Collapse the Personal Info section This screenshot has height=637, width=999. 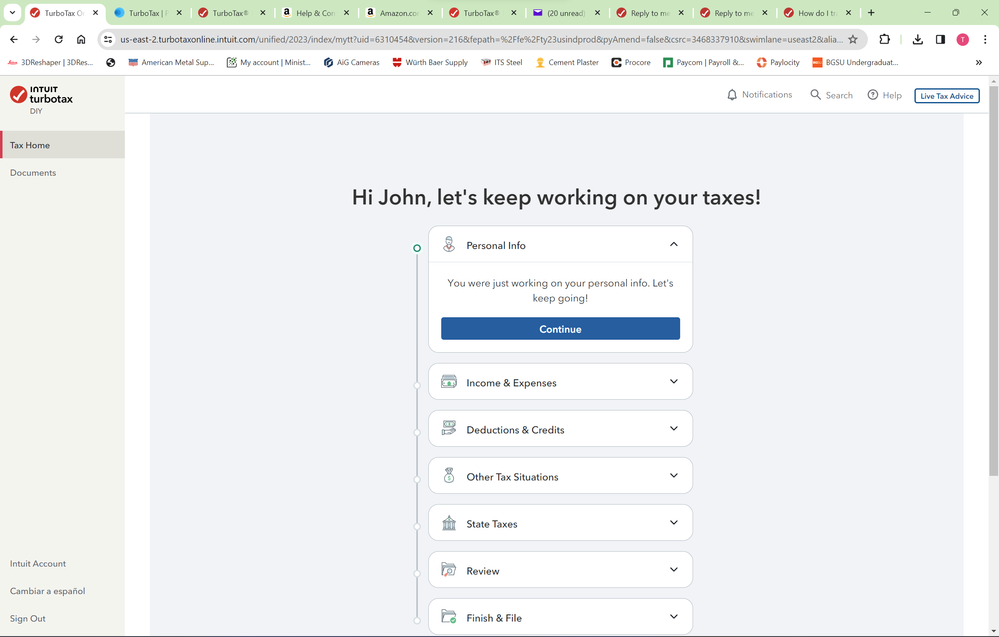pyautogui.click(x=673, y=245)
